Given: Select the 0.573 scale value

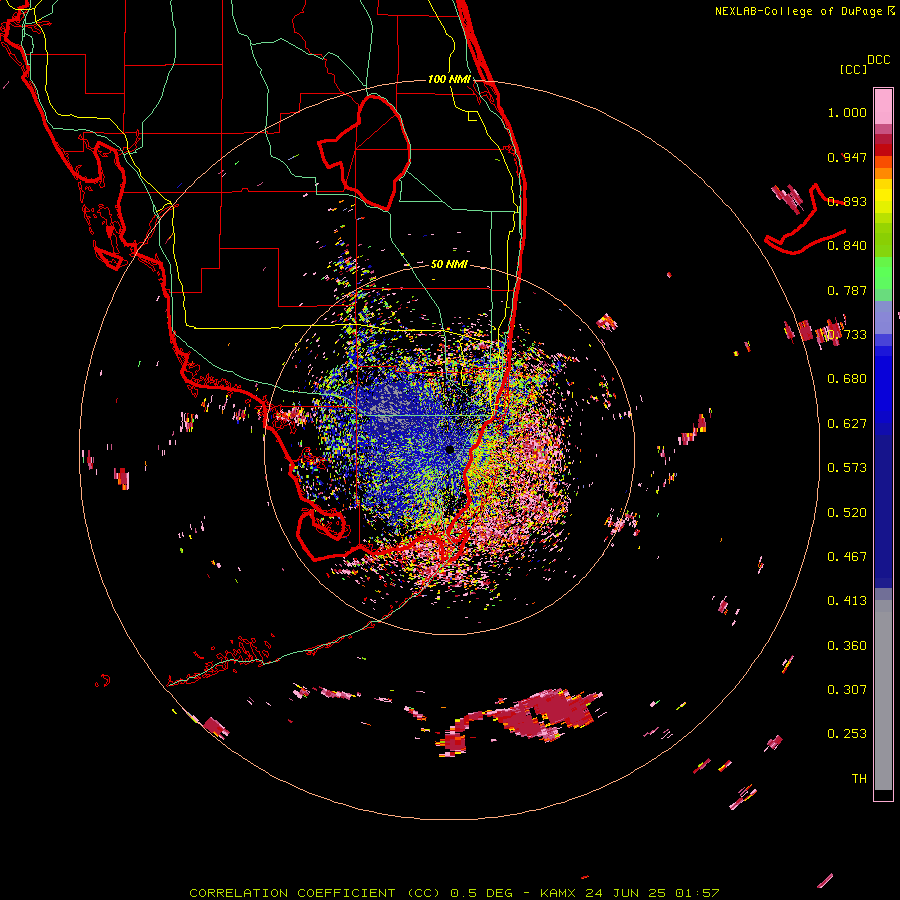Looking at the screenshot, I should (x=847, y=468).
